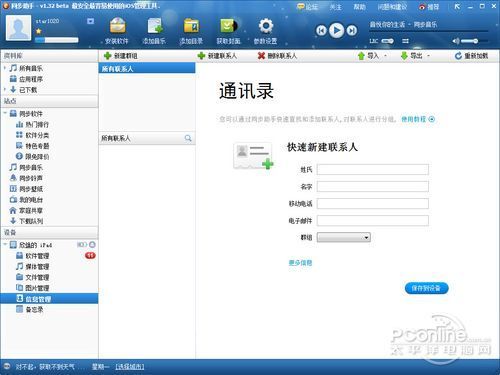Screen dimensions: 500x375
Task: Collapse the iPad device tree node
Action: coord(5,245)
